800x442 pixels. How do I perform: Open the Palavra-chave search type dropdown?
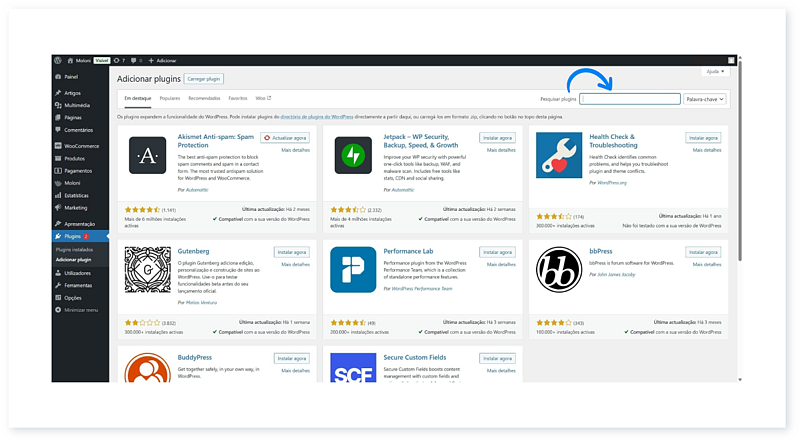click(x=705, y=99)
